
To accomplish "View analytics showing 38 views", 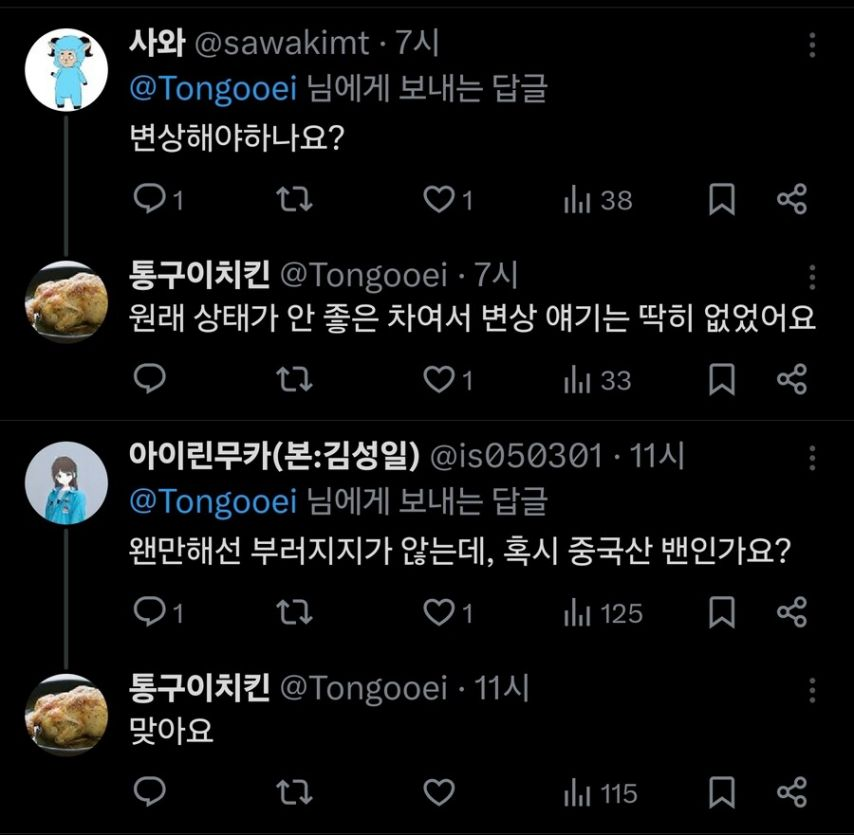I will pos(598,200).
